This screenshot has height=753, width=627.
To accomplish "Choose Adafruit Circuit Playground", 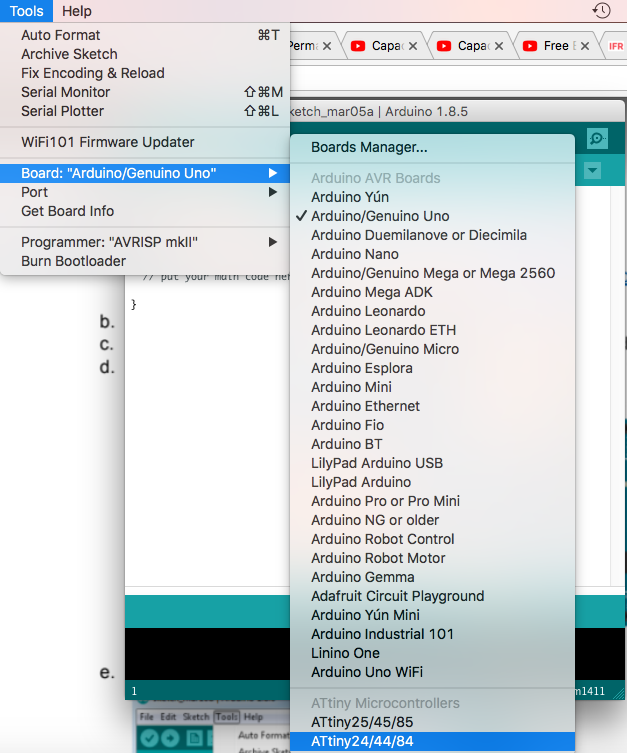I will [x=432, y=596].
